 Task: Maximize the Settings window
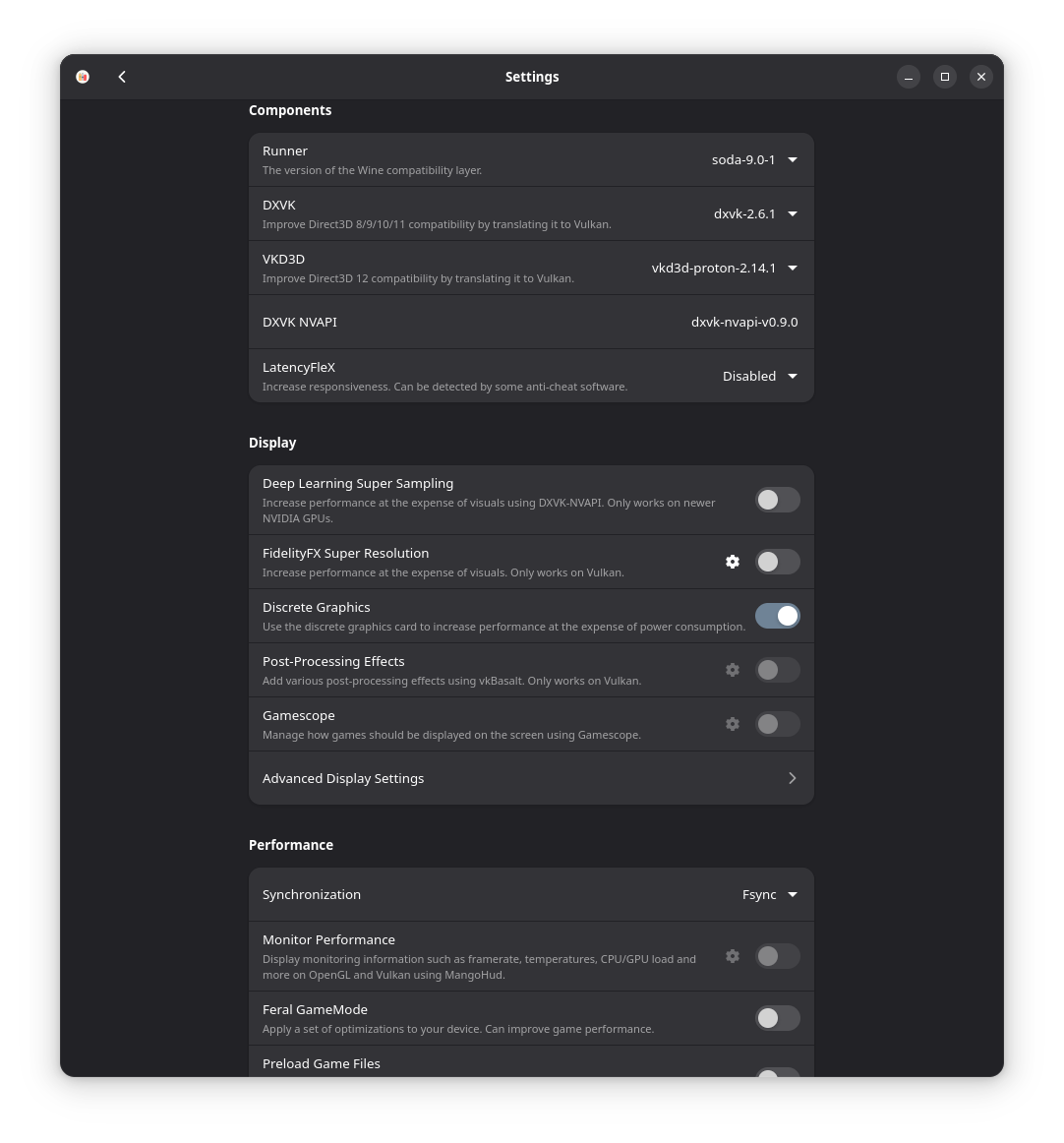(944, 77)
